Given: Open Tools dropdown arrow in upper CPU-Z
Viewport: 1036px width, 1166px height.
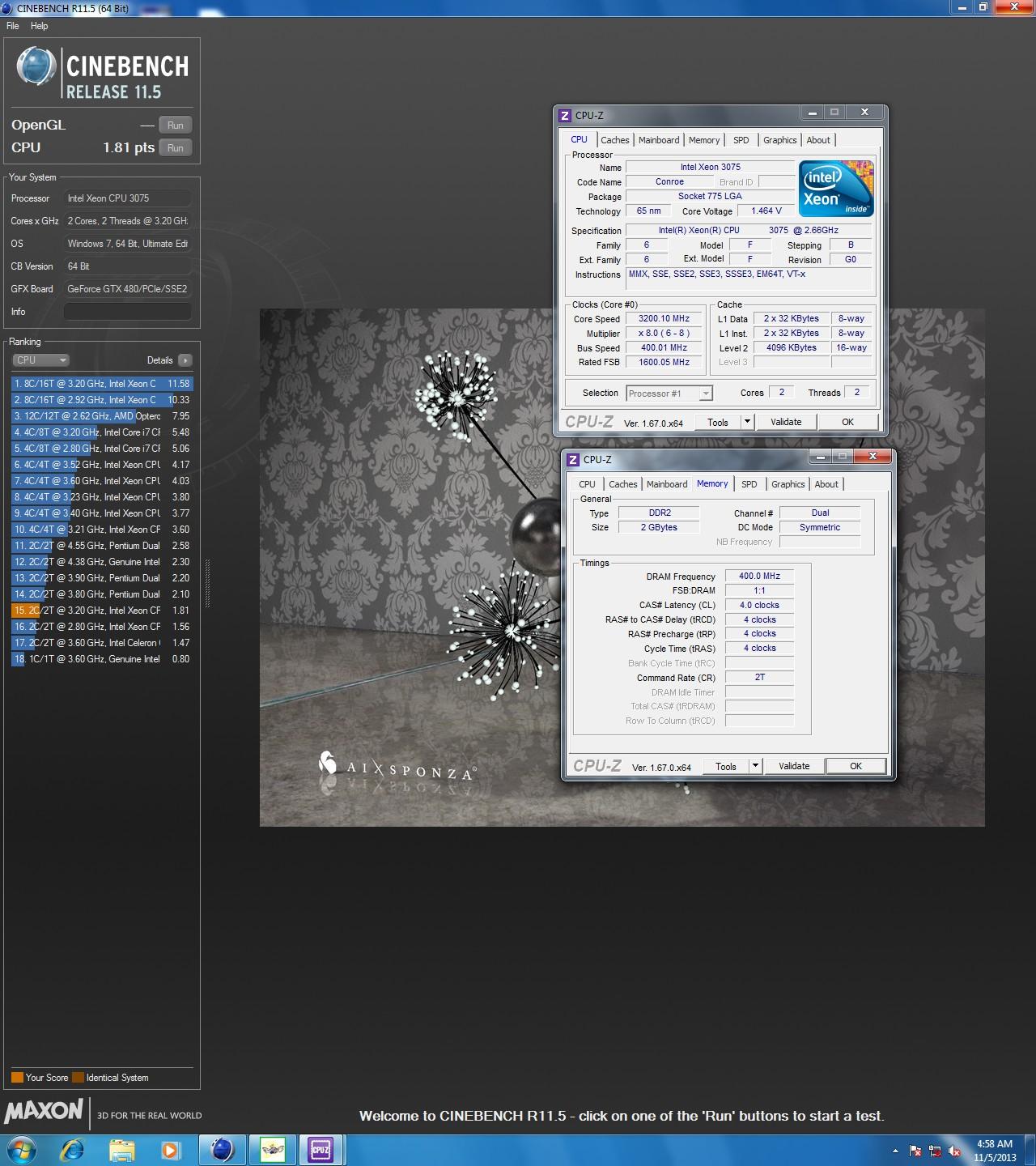Looking at the screenshot, I should (x=748, y=422).
